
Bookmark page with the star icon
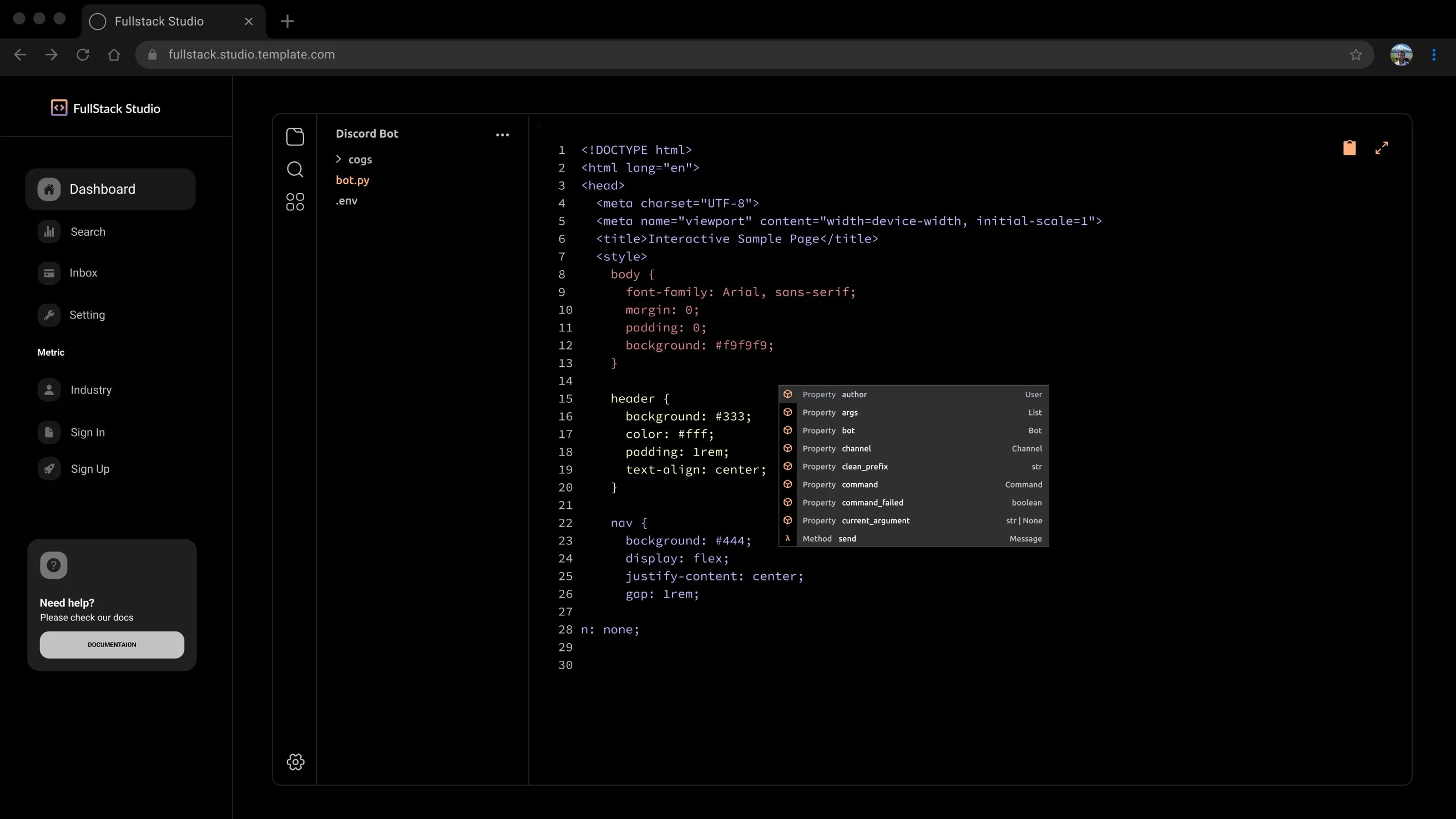tap(1356, 55)
